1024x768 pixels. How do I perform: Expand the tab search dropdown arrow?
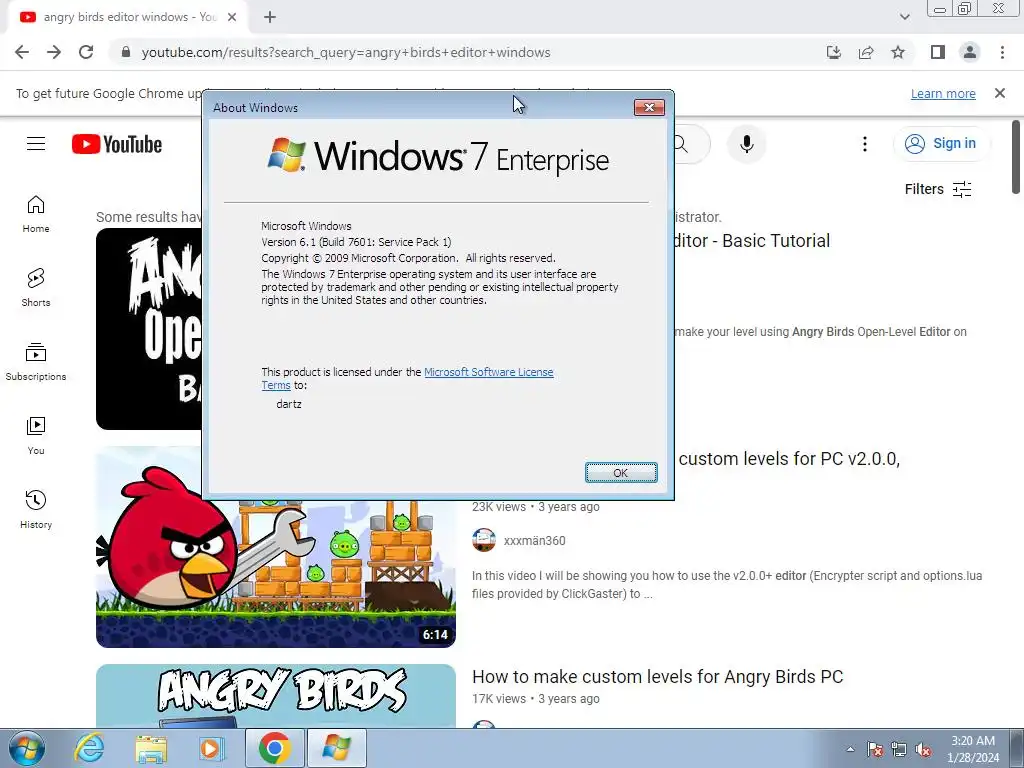[x=904, y=17]
